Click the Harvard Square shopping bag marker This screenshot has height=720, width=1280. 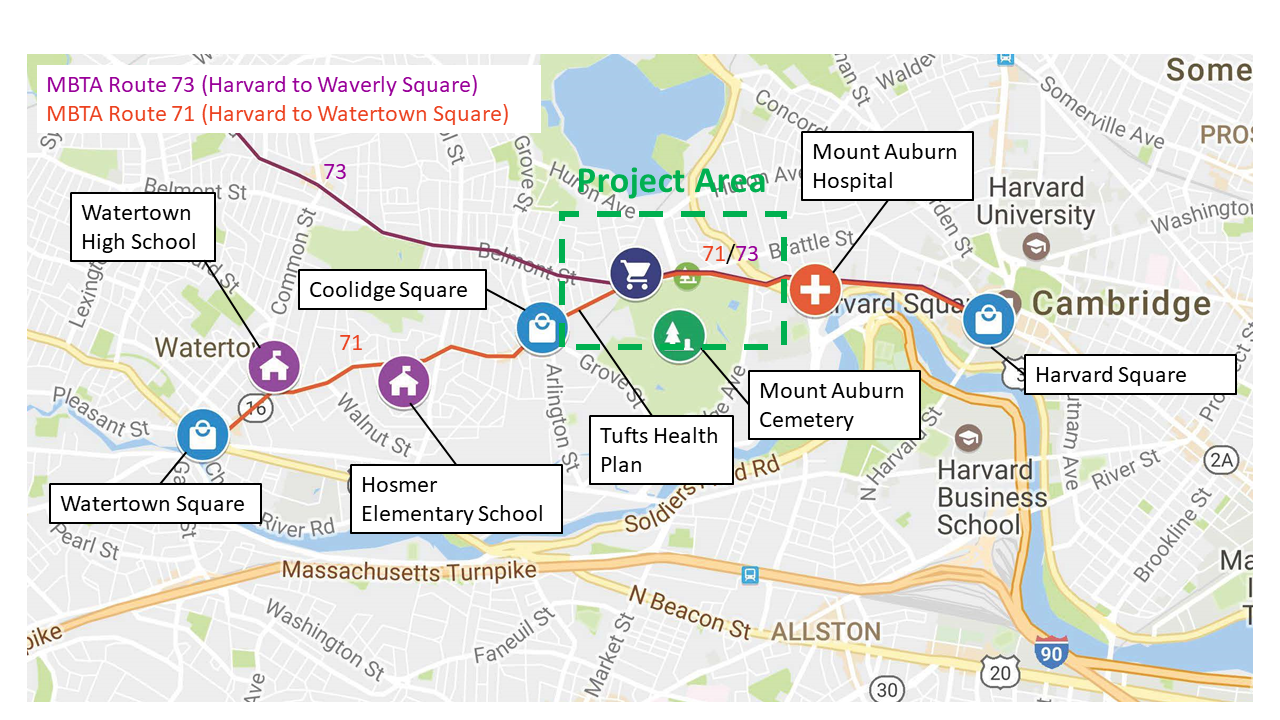[x=988, y=320]
